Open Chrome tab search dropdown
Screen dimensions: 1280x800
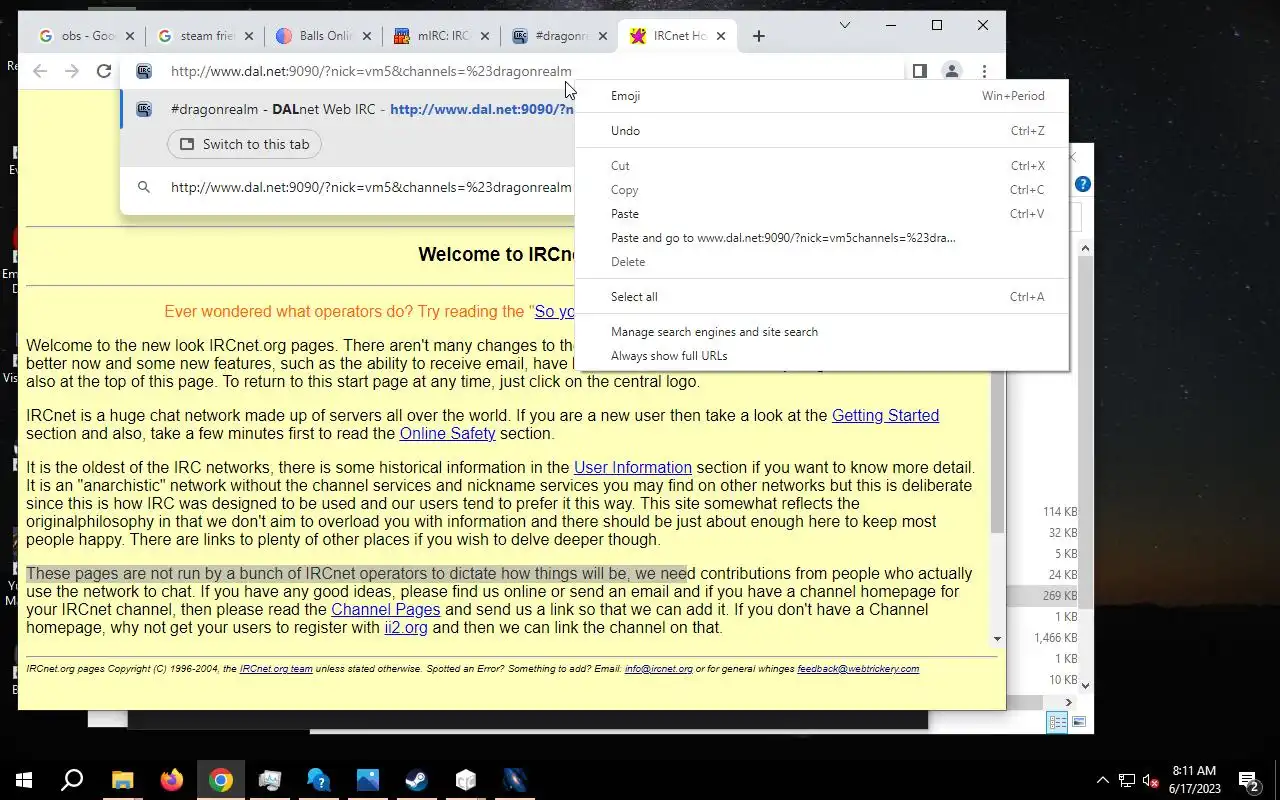point(844,25)
